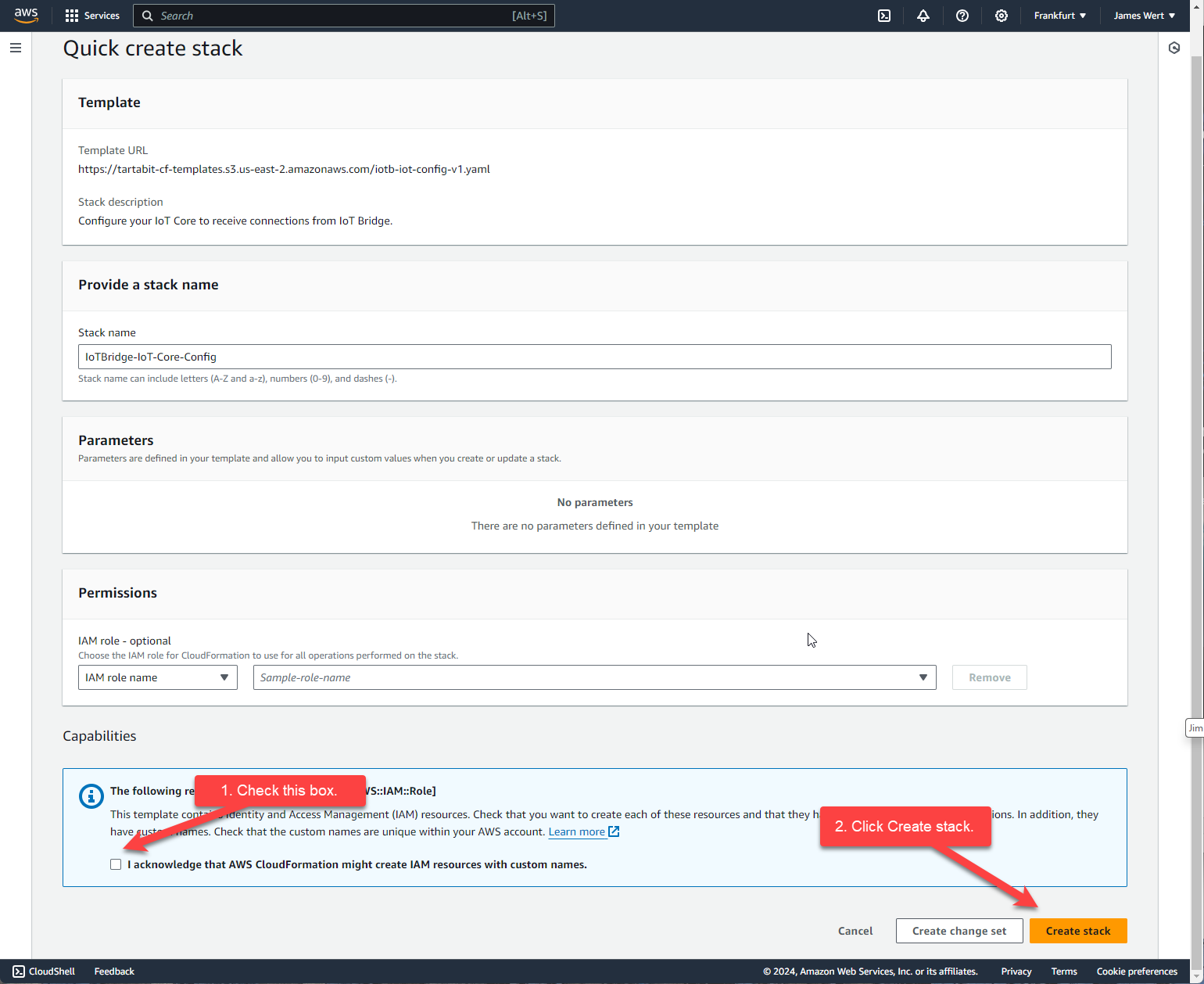The width and height of the screenshot is (1204, 984).
Task: Open the Feedback link in the footer
Action: pyautogui.click(x=114, y=971)
